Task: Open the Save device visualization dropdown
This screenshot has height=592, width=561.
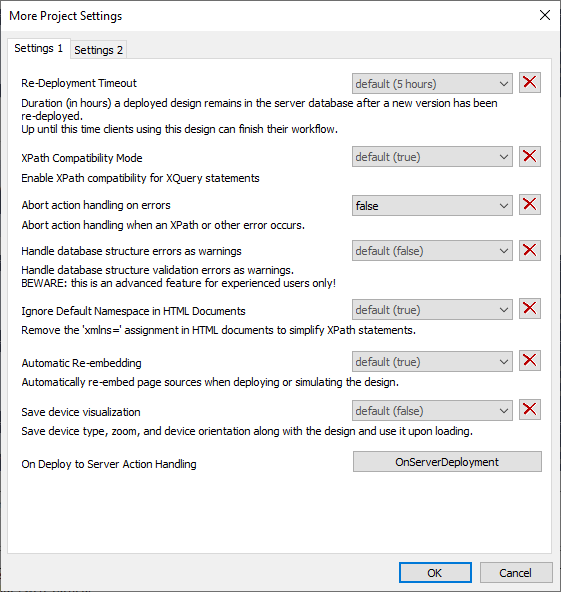Action: click(432, 410)
